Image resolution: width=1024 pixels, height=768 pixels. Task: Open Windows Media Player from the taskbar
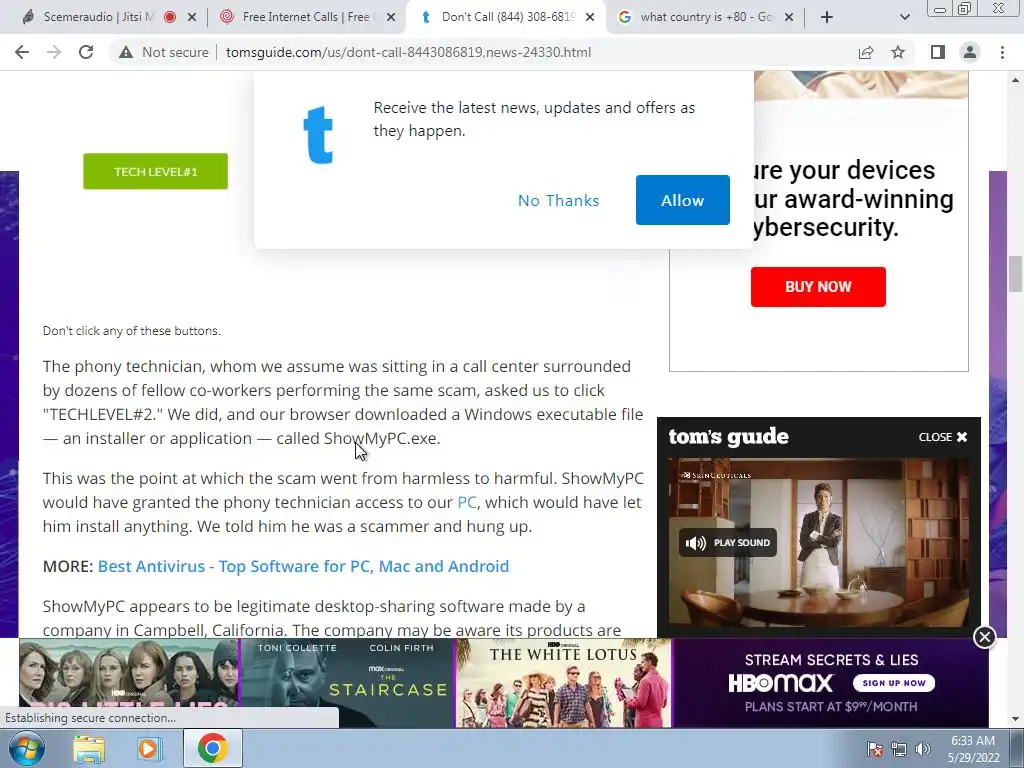[x=150, y=749]
